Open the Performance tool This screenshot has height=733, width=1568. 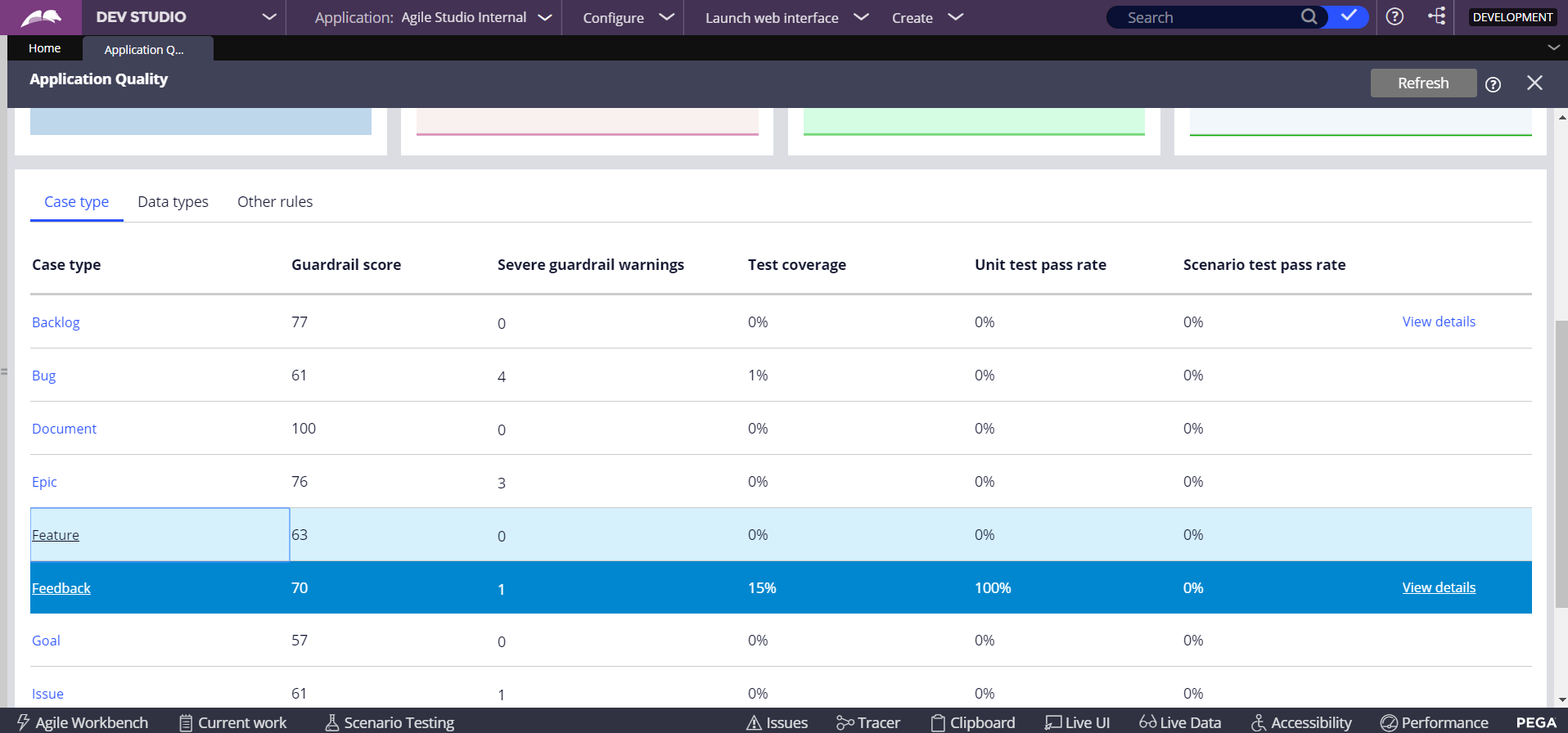point(1435,722)
